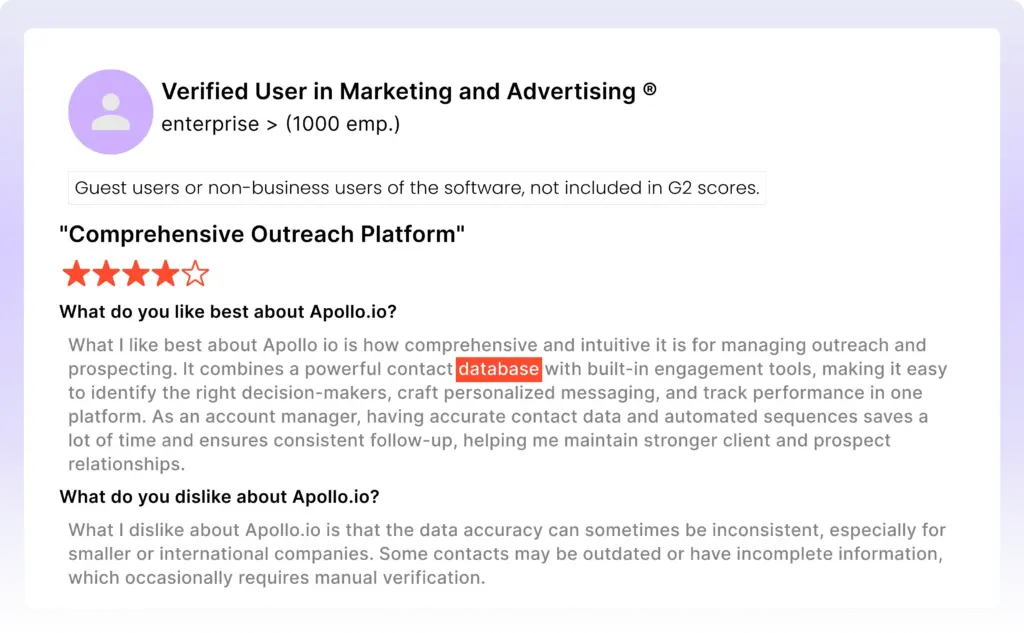The height and width of the screenshot is (633, 1024).
Task: Click the empty fifth rating star
Action: point(196,274)
